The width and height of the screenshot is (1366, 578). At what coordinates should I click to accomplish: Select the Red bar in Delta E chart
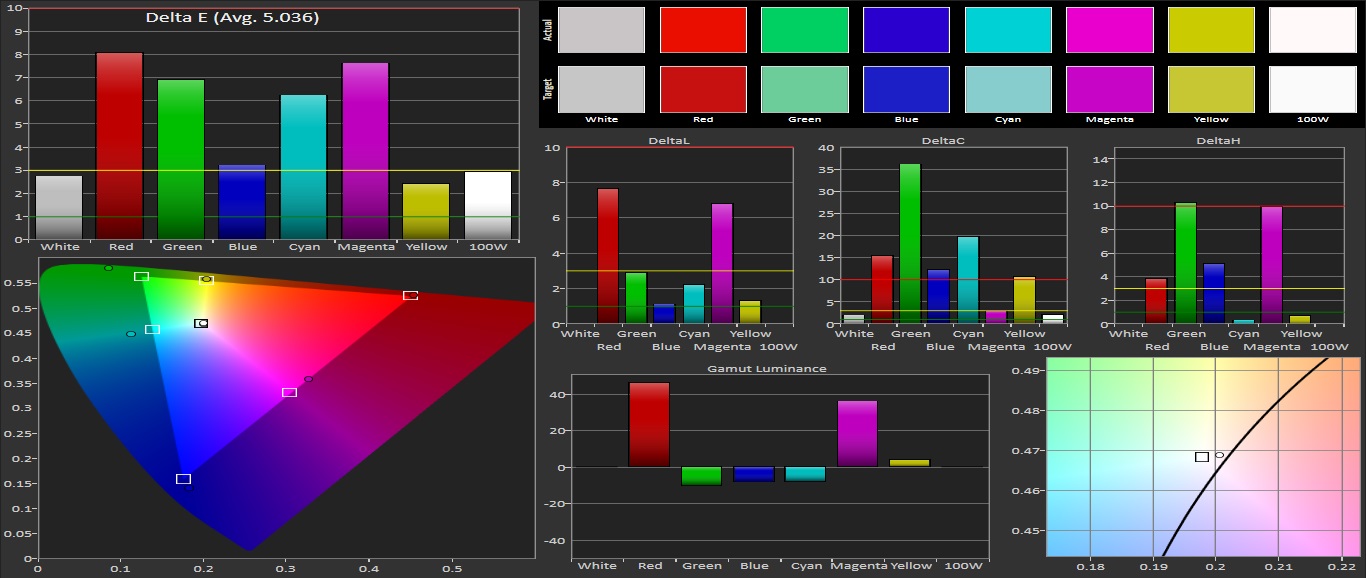(119, 146)
